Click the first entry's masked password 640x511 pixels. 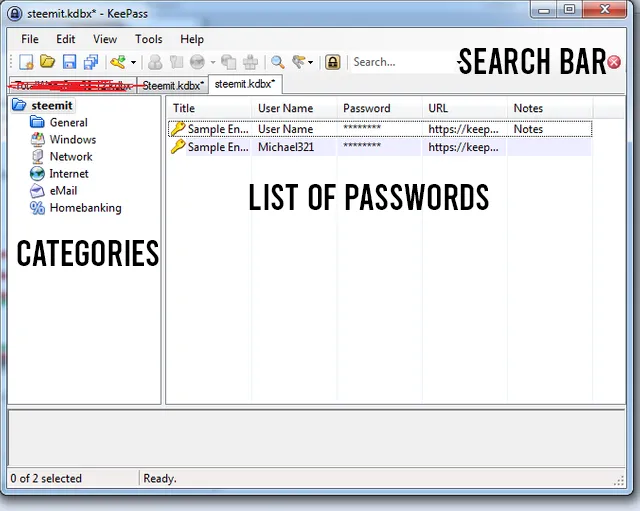pyautogui.click(x=362, y=127)
